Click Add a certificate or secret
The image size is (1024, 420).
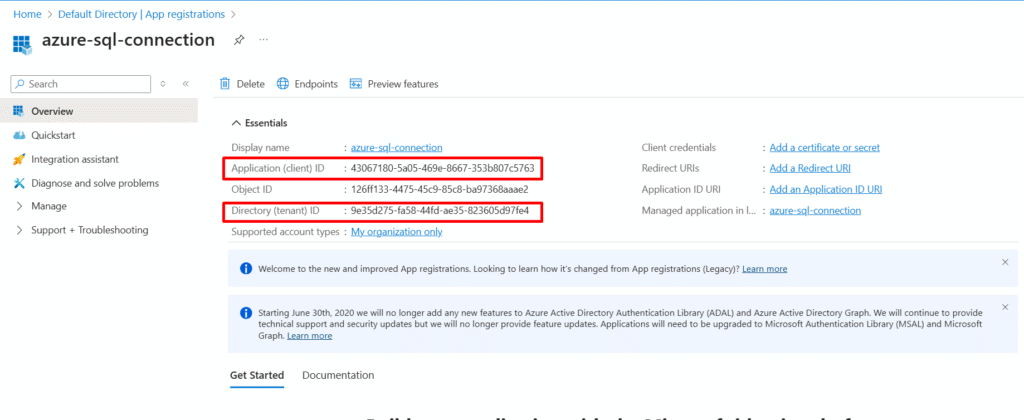[x=824, y=148]
